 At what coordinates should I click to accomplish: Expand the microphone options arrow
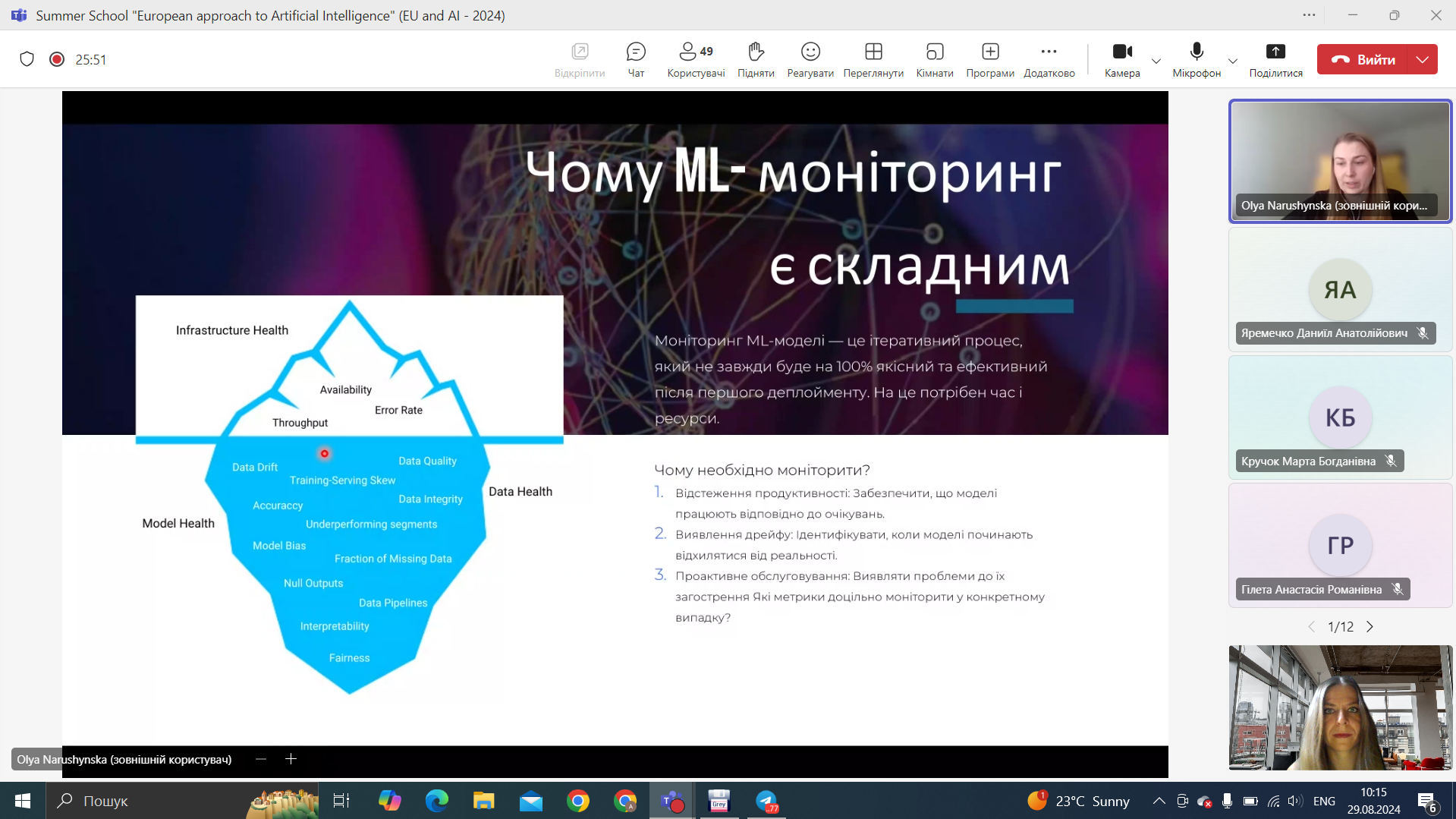(x=1232, y=61)
